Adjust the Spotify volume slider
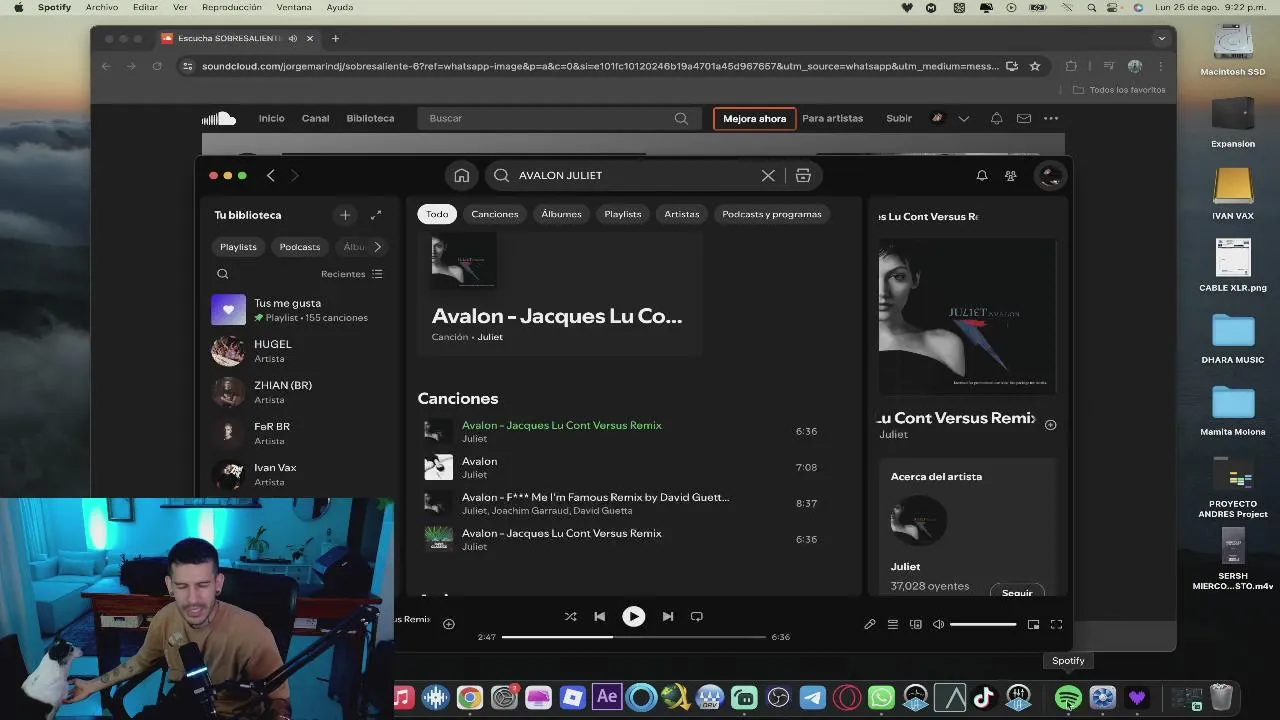 coord(983,624)
